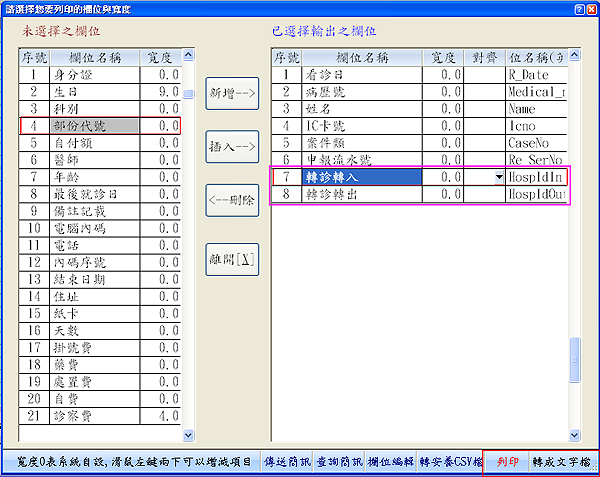The height and width of the screenshot is (477, 600).
Task: Click the 欄位編輯 button
Action: tap(390, 462)
